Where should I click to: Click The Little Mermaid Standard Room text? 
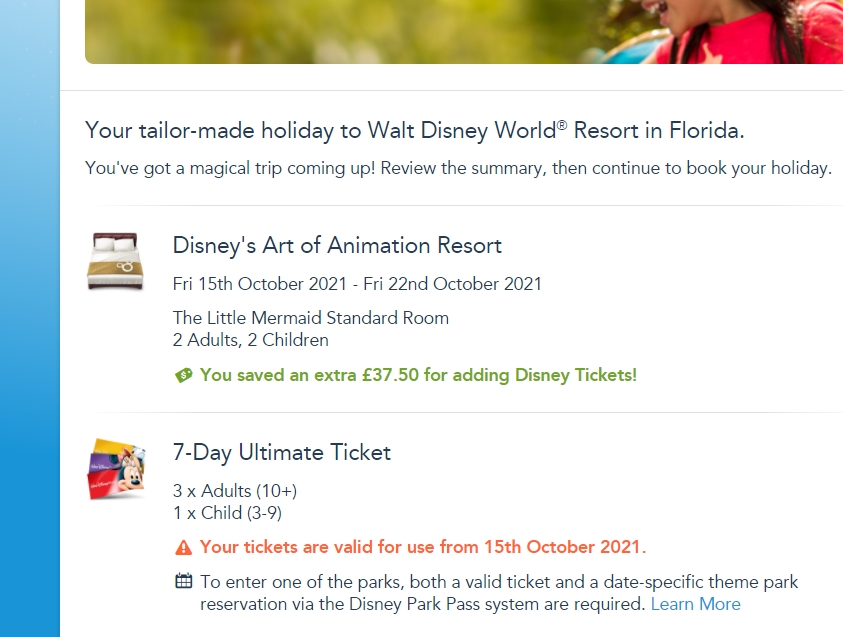[x=310, y=318]
